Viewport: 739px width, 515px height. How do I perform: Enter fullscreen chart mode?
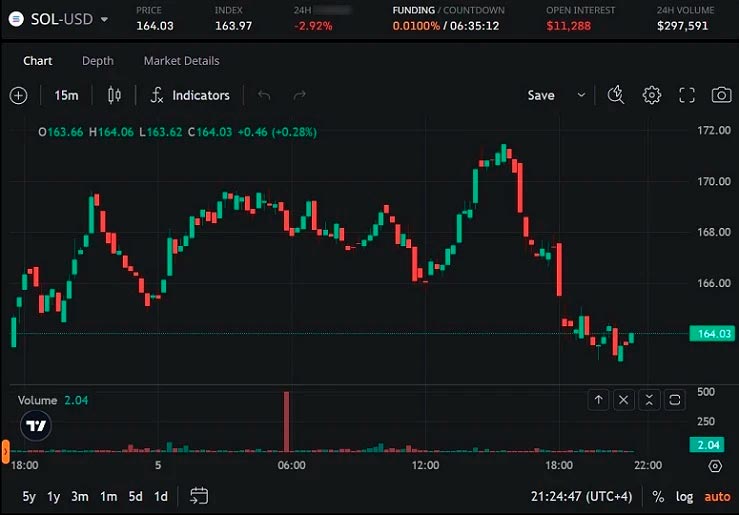coord(686,95)
